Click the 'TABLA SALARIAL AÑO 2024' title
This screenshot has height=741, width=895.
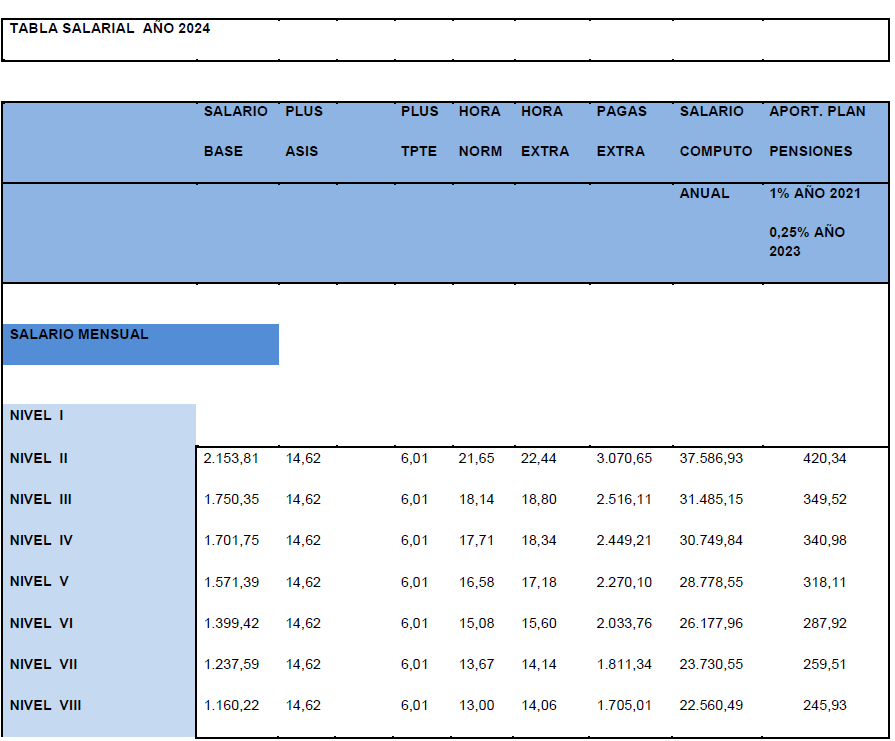110,29
